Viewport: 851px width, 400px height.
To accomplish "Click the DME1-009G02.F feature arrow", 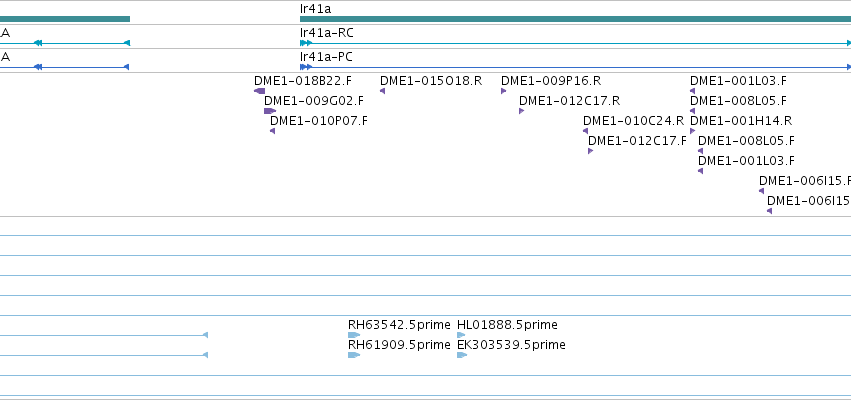I will click(270, 111).
